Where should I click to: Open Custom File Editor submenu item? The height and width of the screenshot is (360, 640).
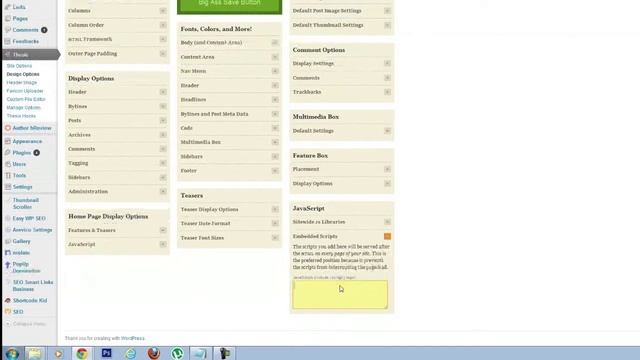click(x=26, y=99)
